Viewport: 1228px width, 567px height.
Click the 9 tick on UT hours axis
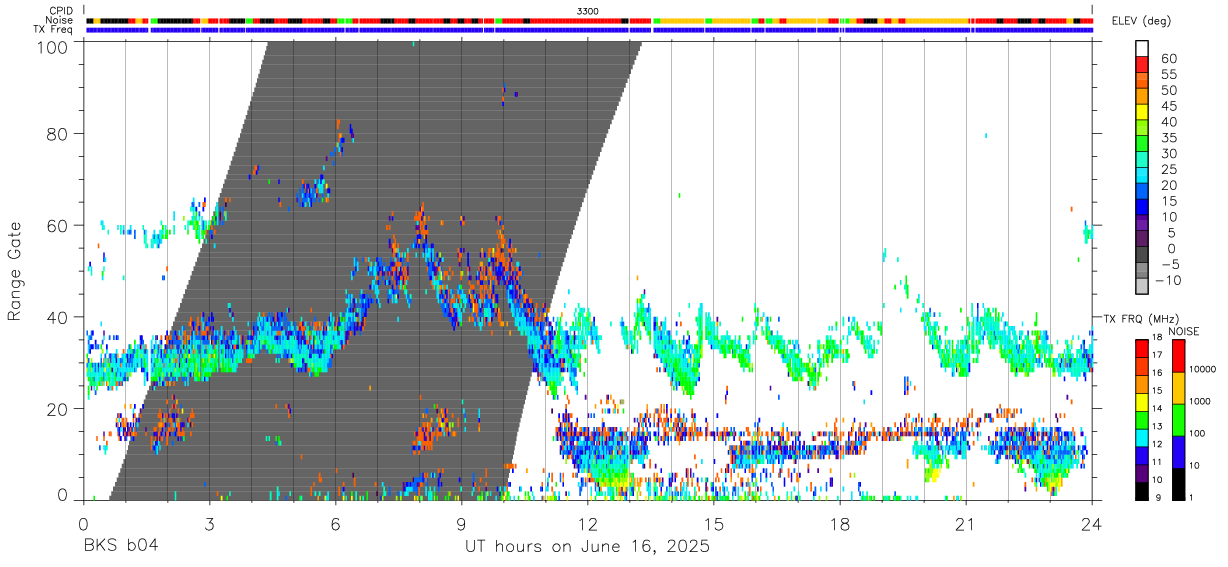coord(461,524)
